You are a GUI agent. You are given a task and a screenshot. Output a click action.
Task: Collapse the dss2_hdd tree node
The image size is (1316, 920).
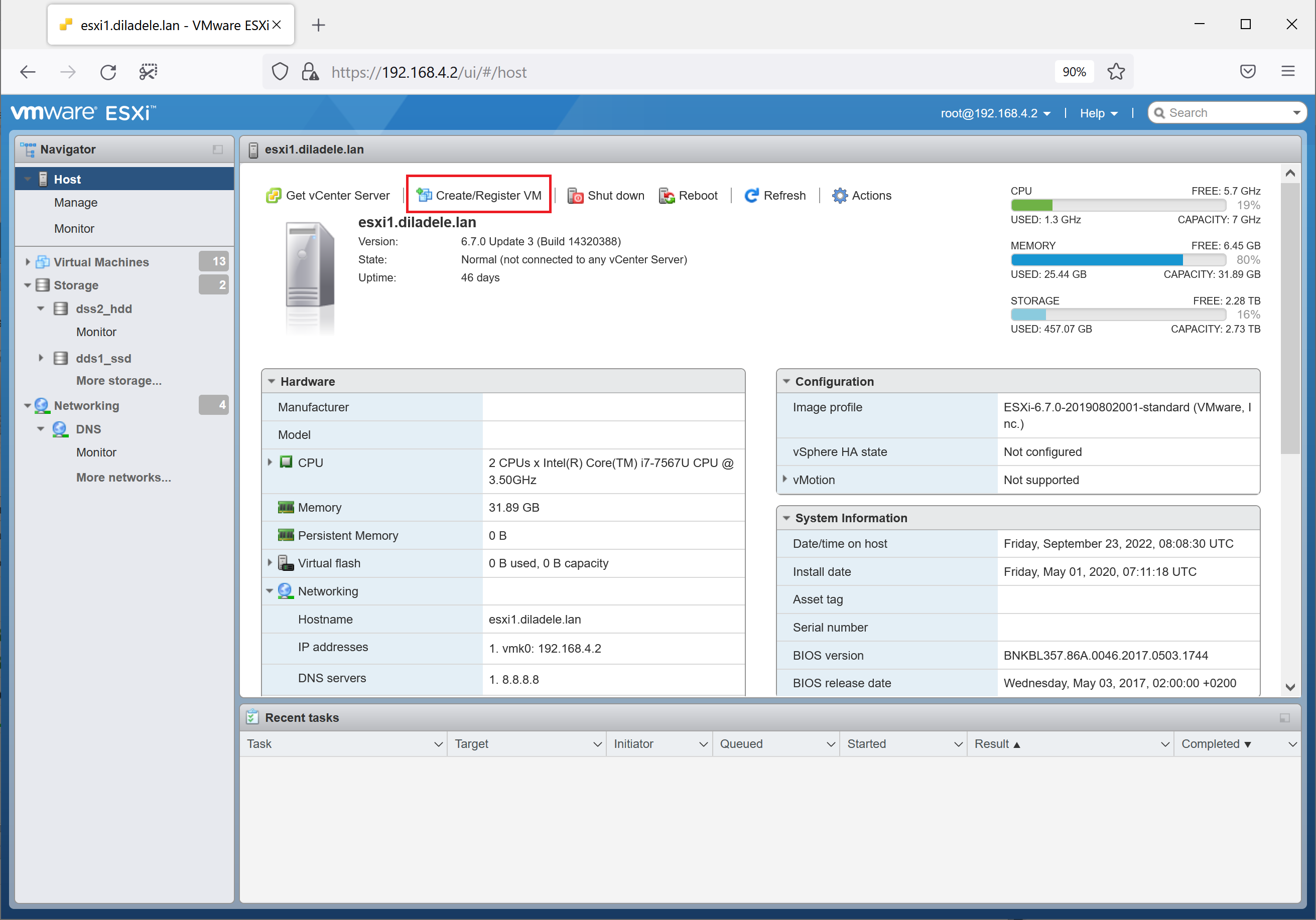click(x=41, y=309)
